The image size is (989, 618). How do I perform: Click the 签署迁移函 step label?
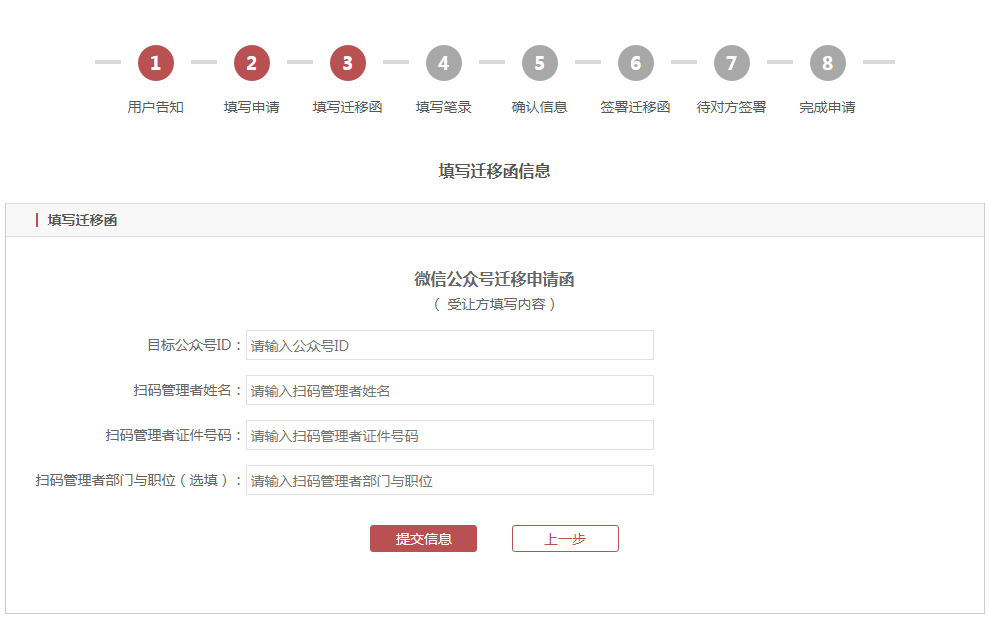tap(635, 107)
